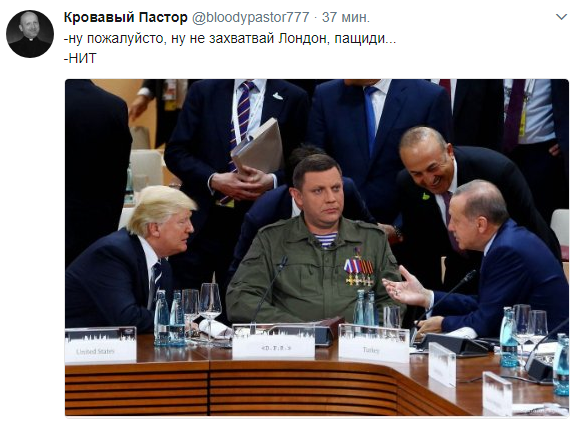The width and height of the screenshot is (578, 425).
Task: Select the tweet text line about Лондон
Action: coord(230,38)
